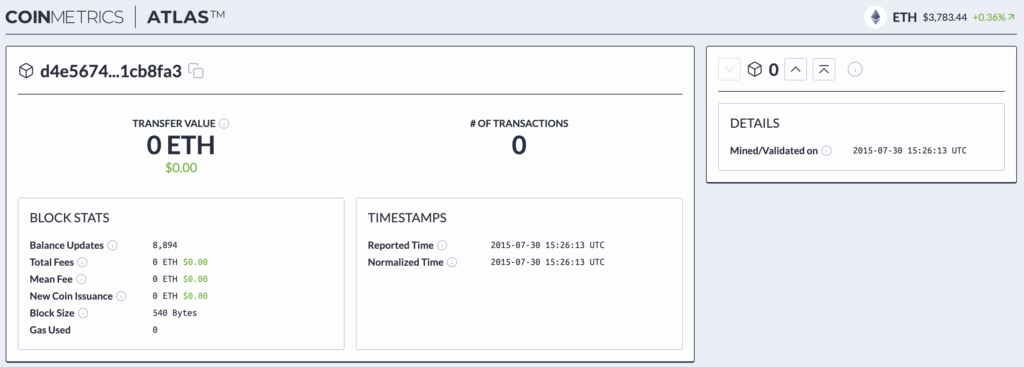
Task: Go to previous block with down chevron
Action: click(729, 69)
